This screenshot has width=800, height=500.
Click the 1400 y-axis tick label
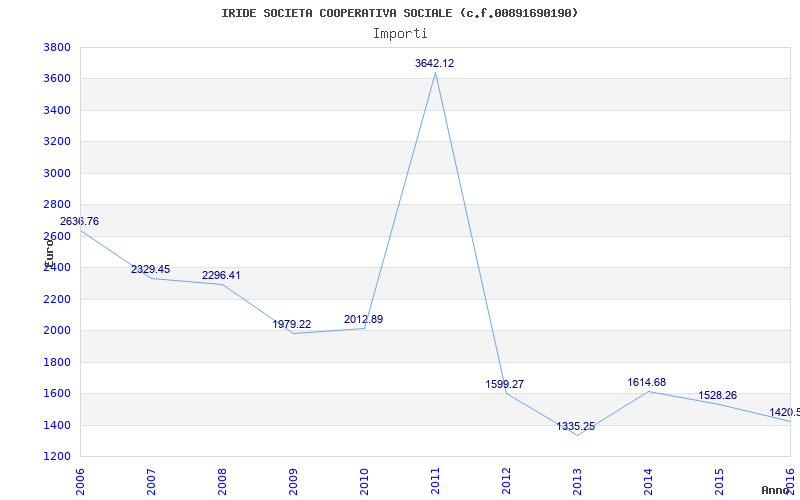[57, 425]
